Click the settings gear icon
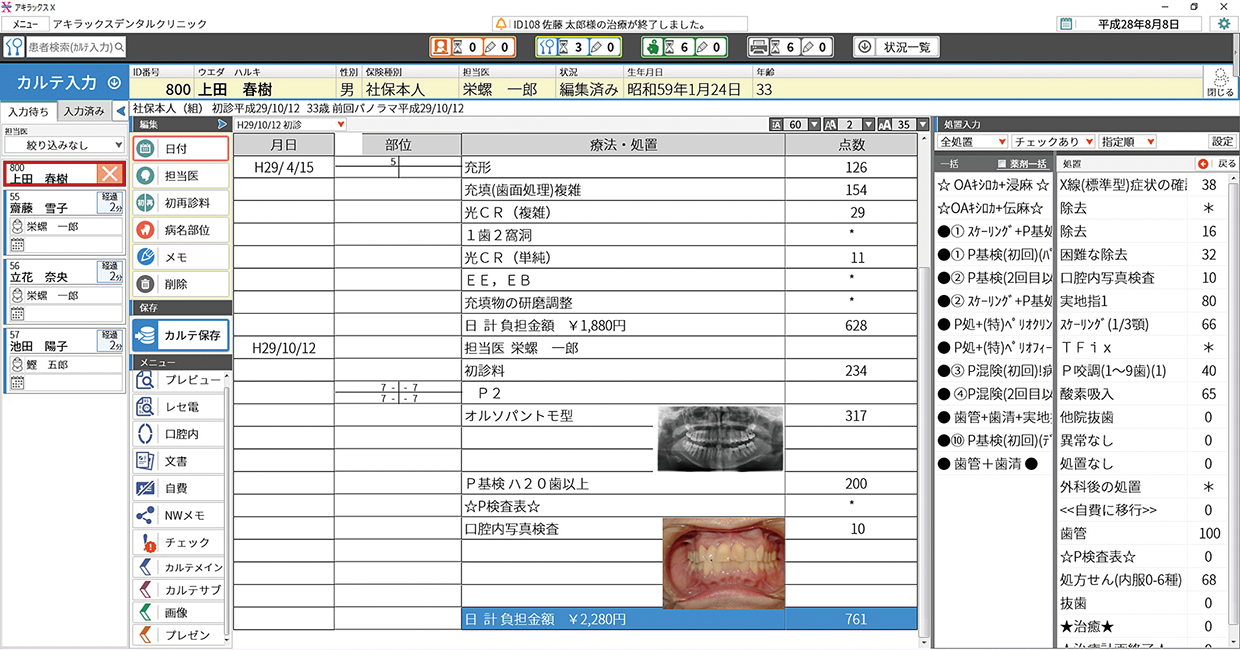Screen dimensions: 1240x650 point(1223,23)
